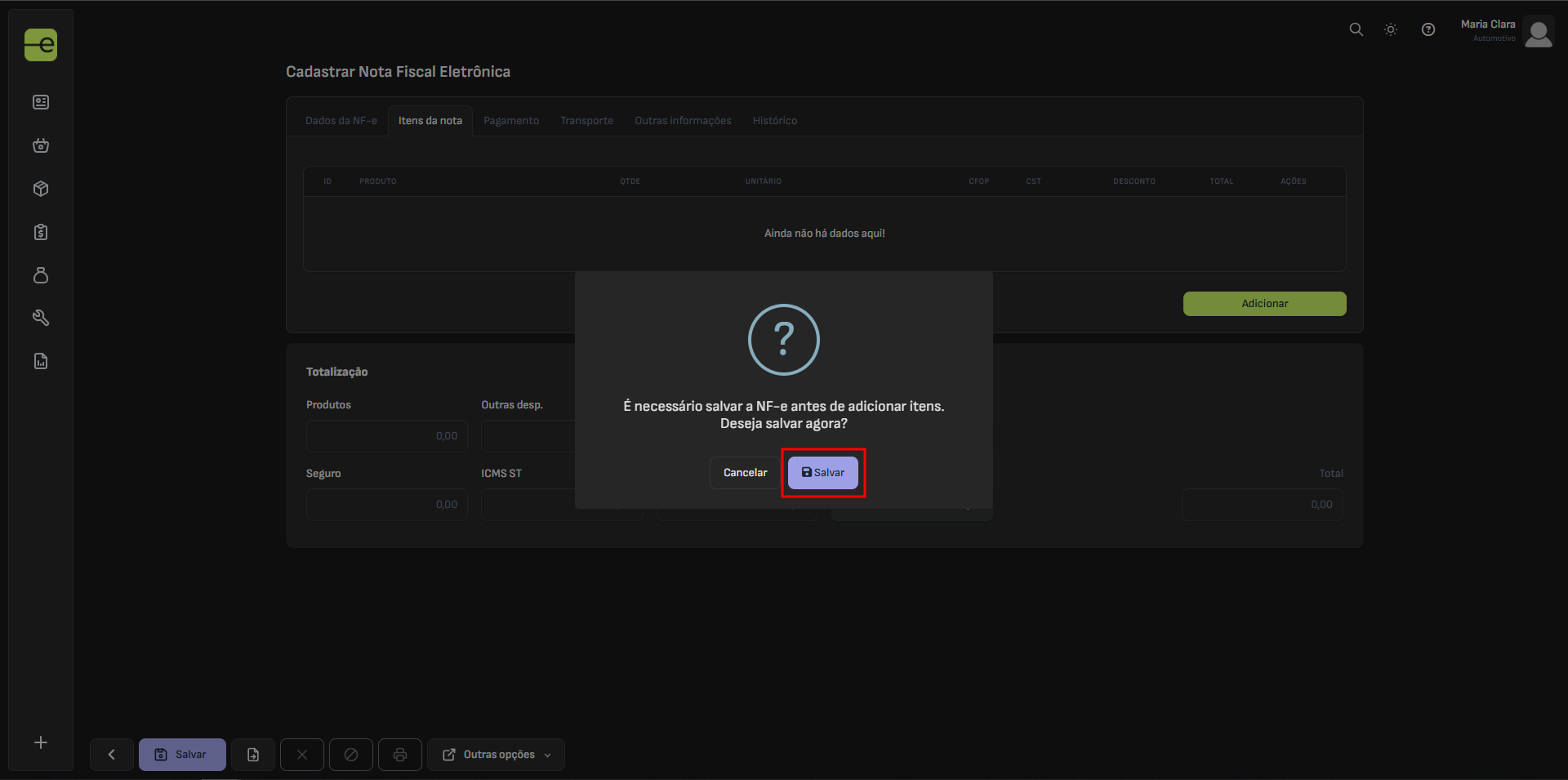Toggle the light/dark theme sun icon

[1391, 29]
